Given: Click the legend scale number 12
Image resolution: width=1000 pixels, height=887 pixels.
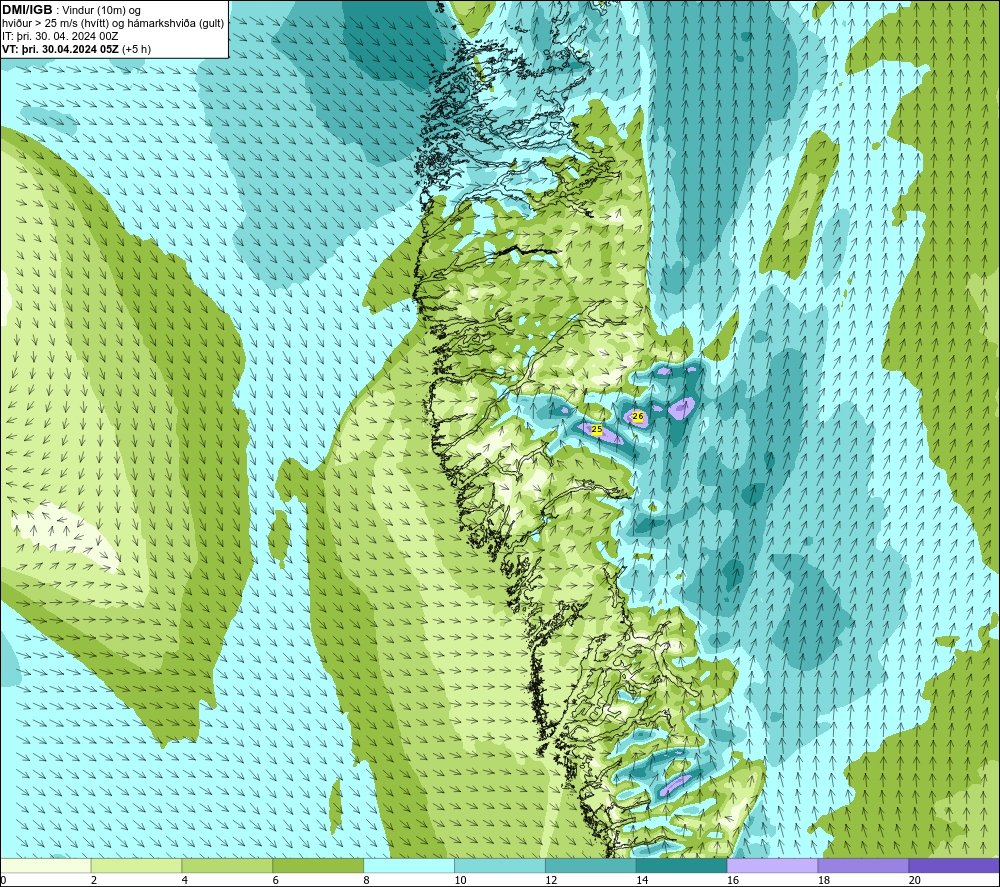Looking at the screenshot, I should 551,880.
